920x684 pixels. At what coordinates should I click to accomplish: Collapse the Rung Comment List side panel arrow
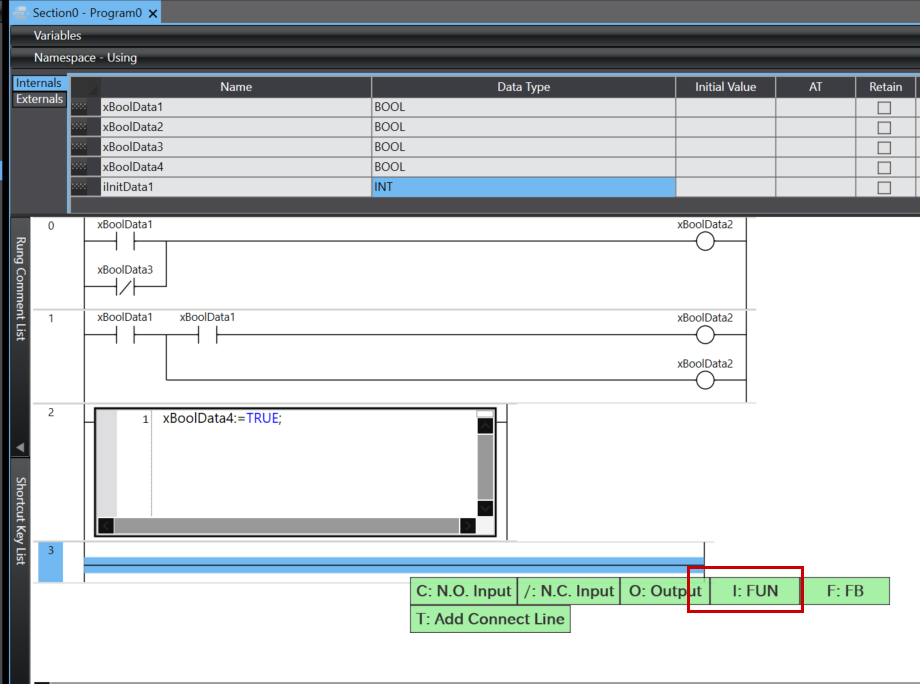20,447
